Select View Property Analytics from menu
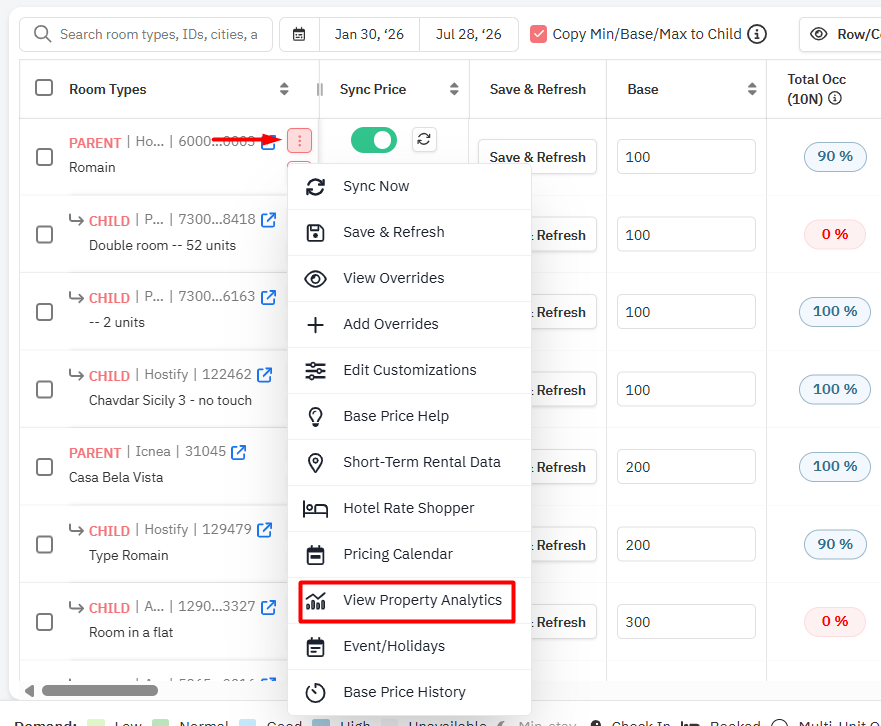The width and height of the screenshot is (881, 726). point(421,600)
